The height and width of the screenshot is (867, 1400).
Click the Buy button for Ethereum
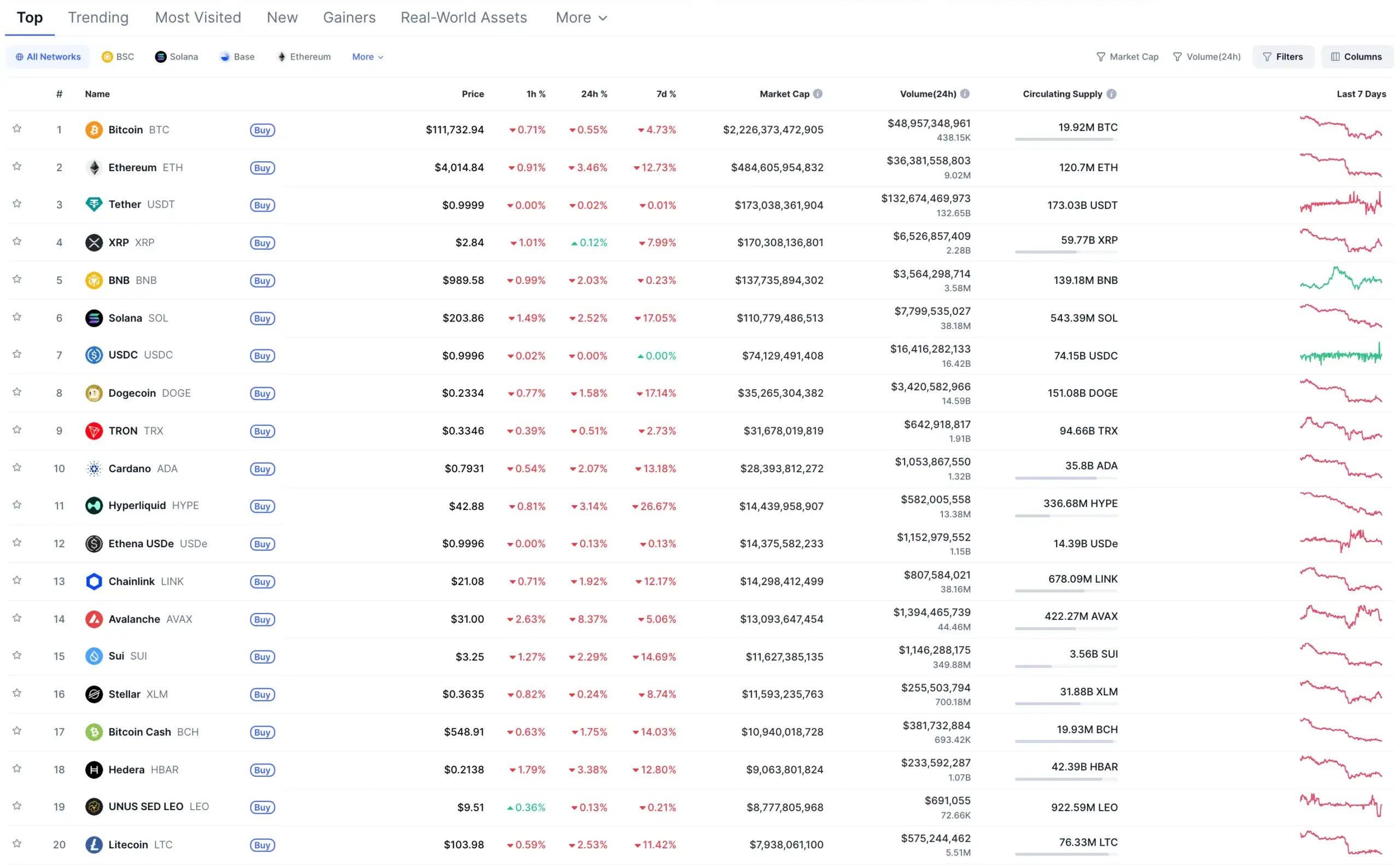262,168
